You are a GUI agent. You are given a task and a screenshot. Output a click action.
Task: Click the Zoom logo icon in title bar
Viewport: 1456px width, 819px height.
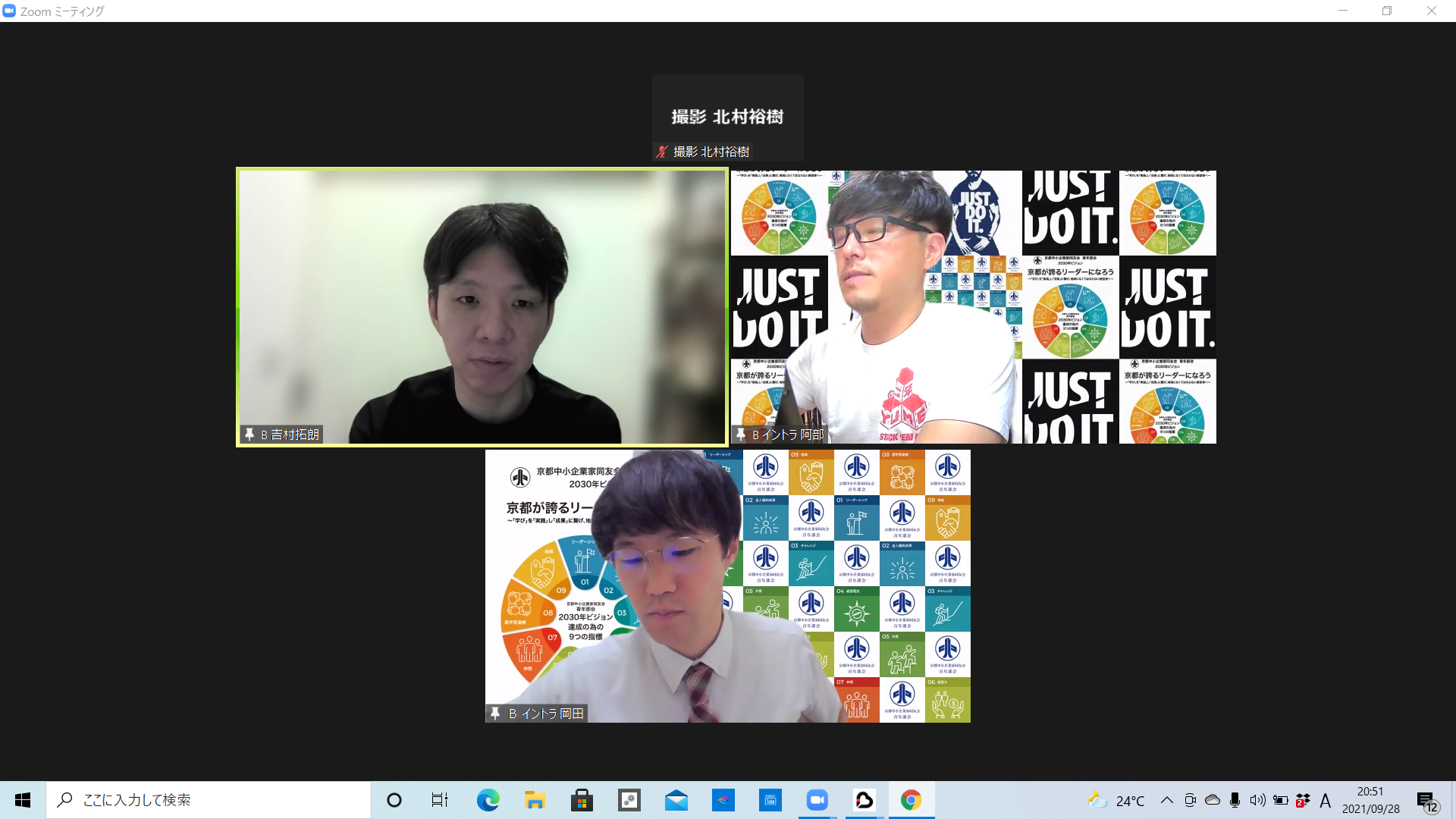coord(9,11)
